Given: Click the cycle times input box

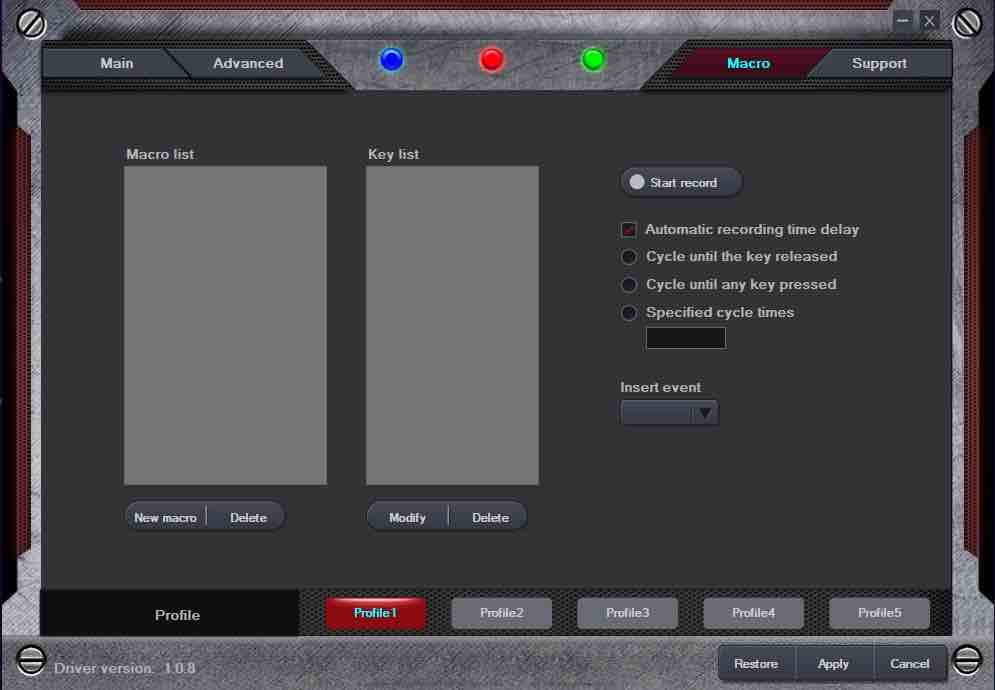Looking at the screenshot, I should [685, 338].
